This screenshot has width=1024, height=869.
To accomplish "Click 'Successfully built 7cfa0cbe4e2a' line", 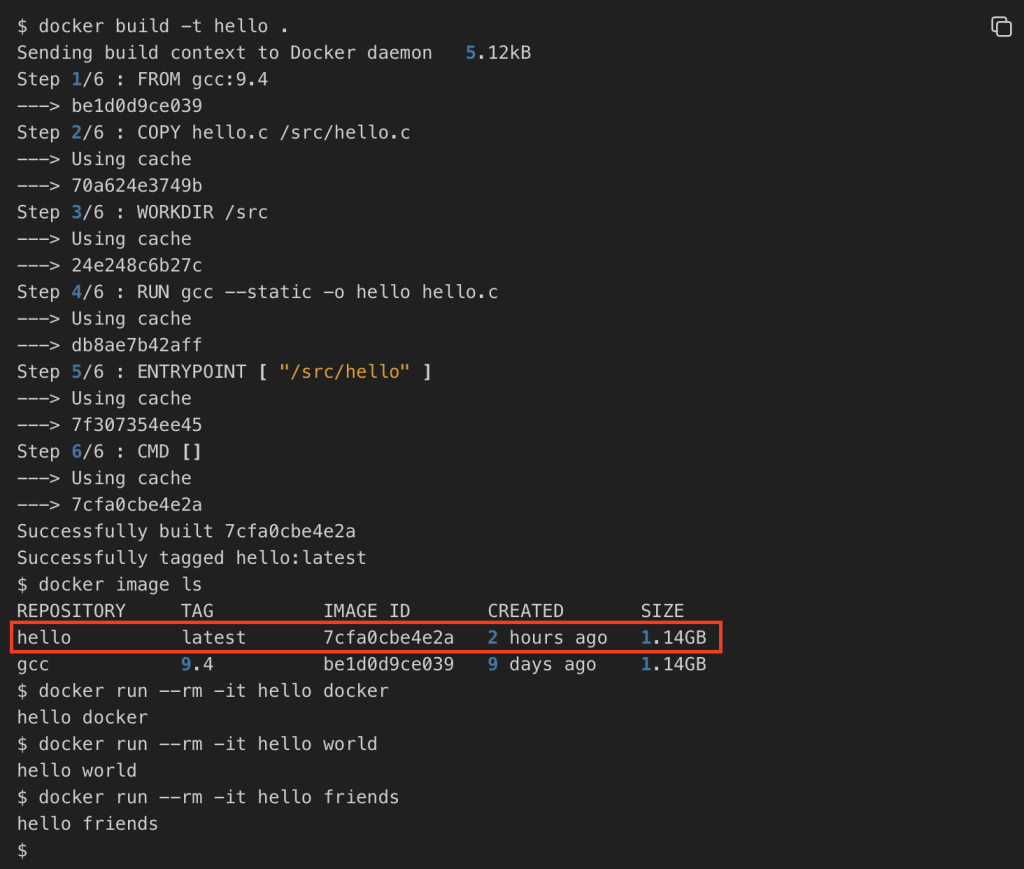I will click(x=186, y=531).
